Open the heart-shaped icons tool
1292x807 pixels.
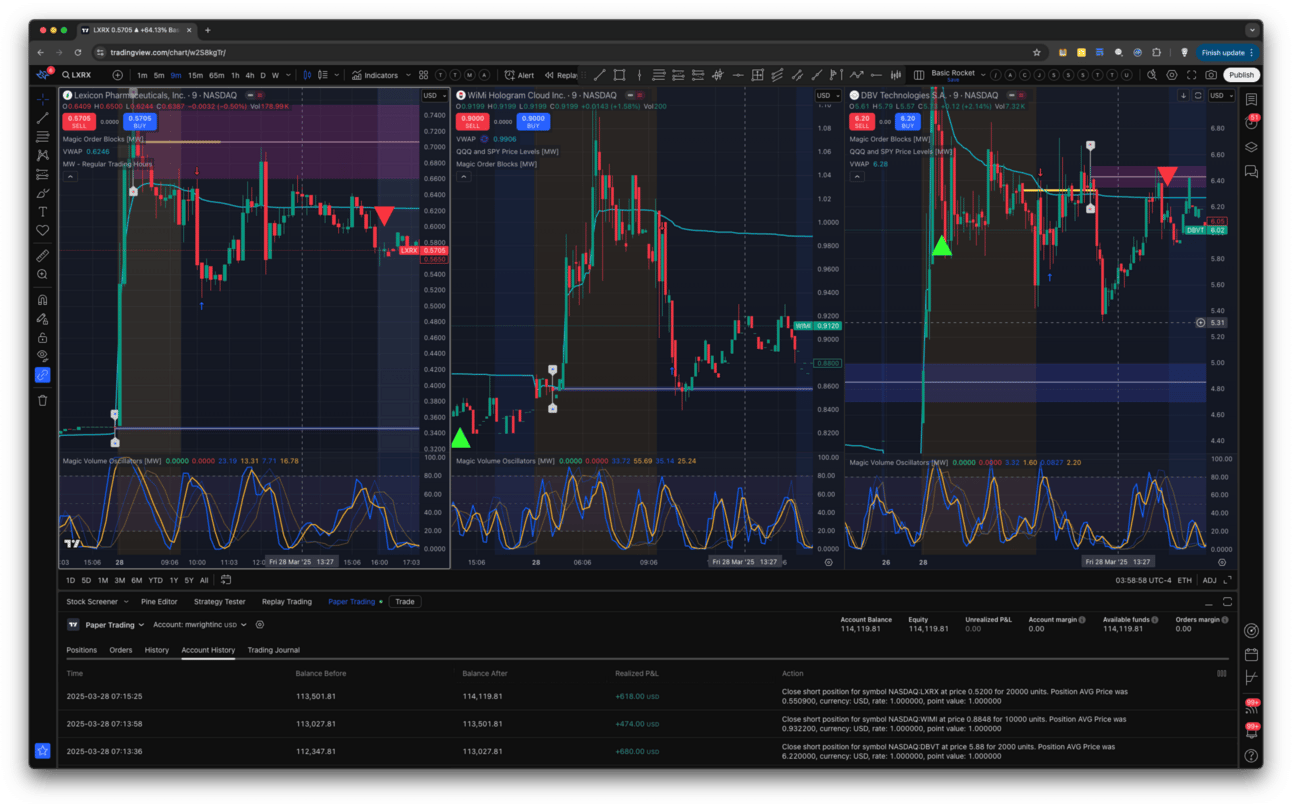(x=42, y=230)
